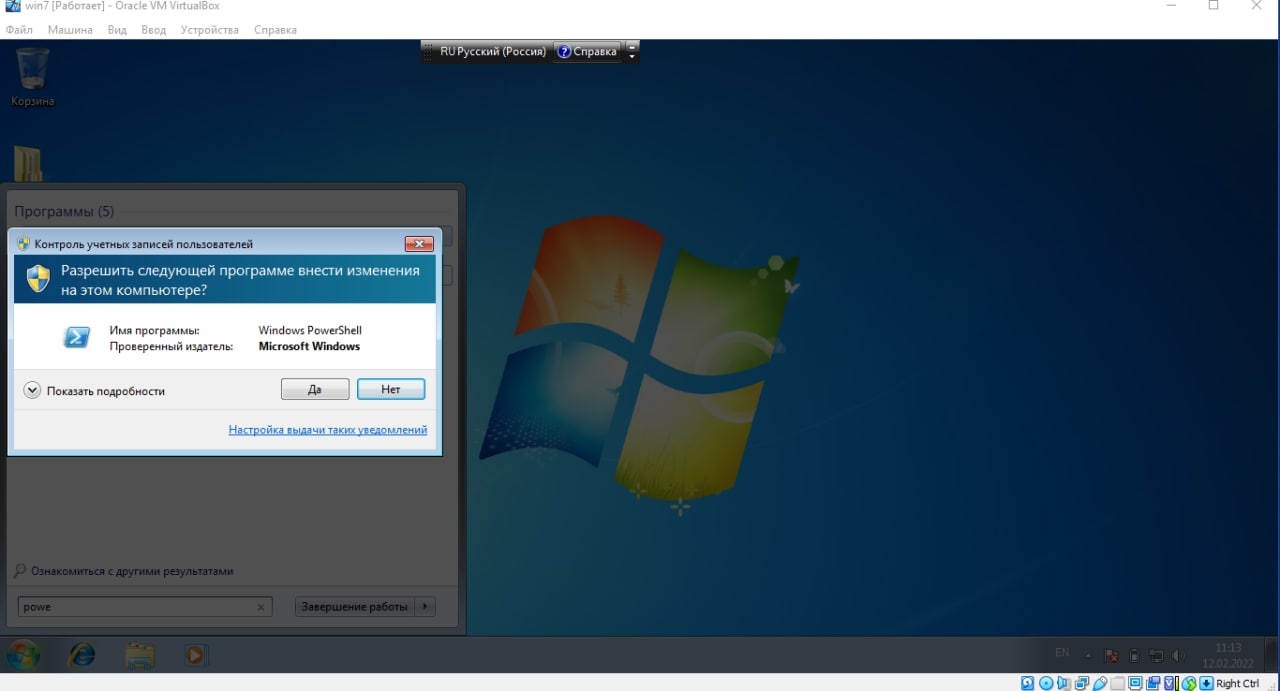1280x691 pixels.
Task: Click the Справка button in the language bar
Action: (x=588, y=51)
